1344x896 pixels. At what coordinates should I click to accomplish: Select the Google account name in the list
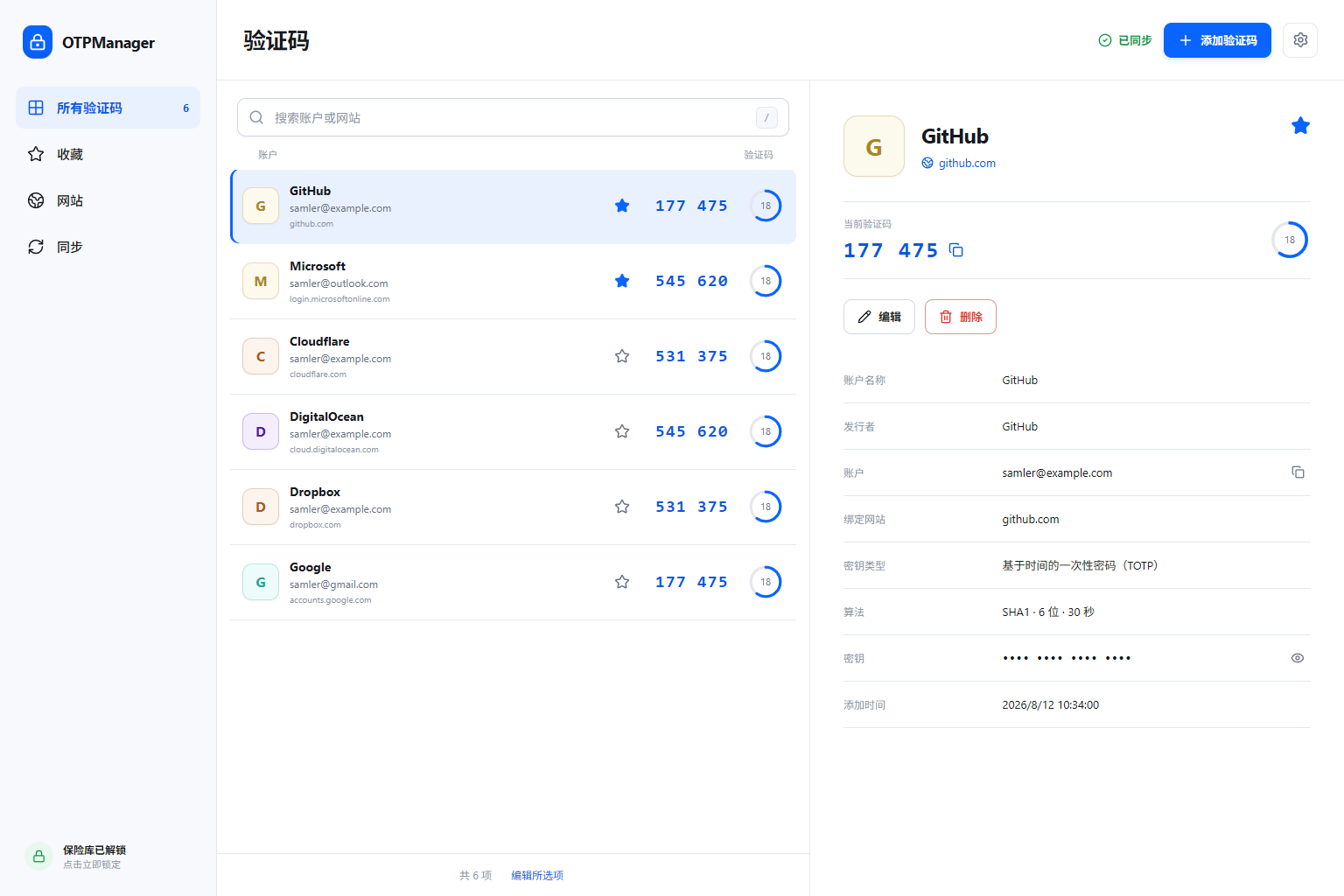(311, 567)
